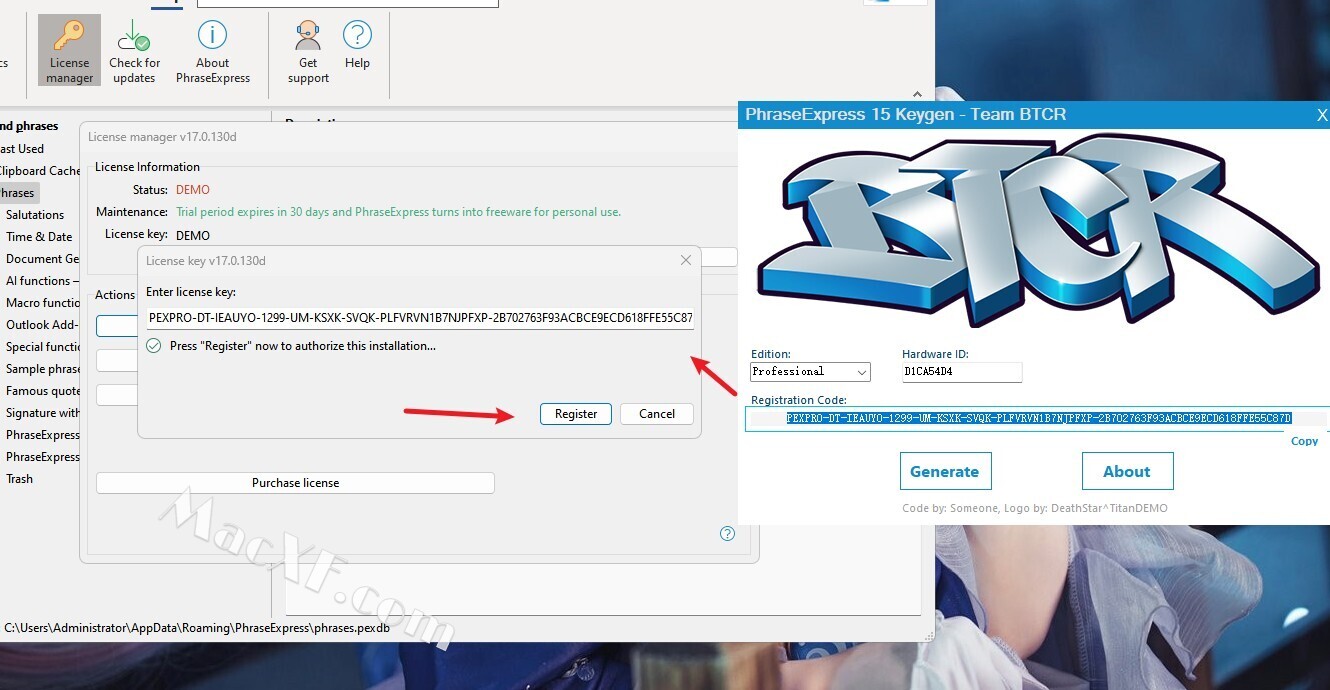The height and width of the screenshot is (690, 1330).
Task: Click the Hardware ID field
Action: [962, 371]
